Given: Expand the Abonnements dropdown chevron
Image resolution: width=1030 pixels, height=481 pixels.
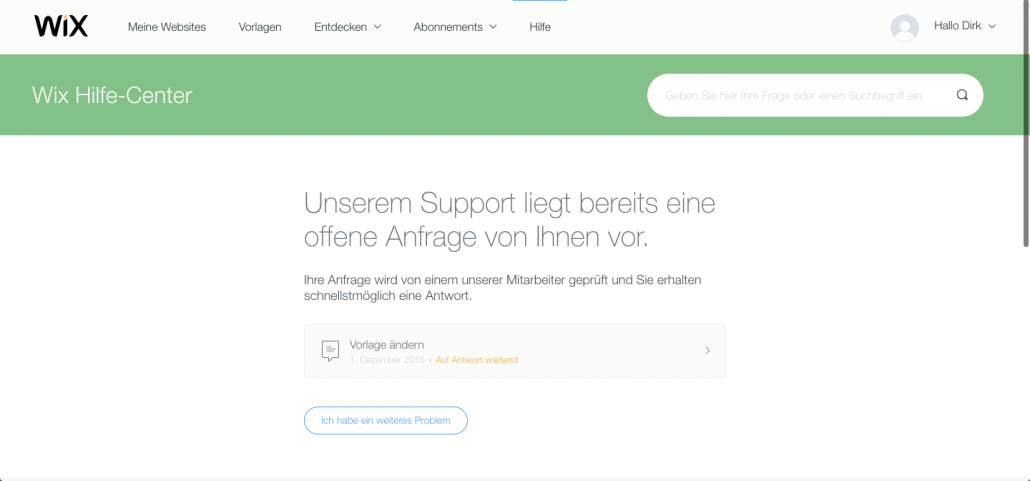Looking at the screenshot, I should [493, 27].
